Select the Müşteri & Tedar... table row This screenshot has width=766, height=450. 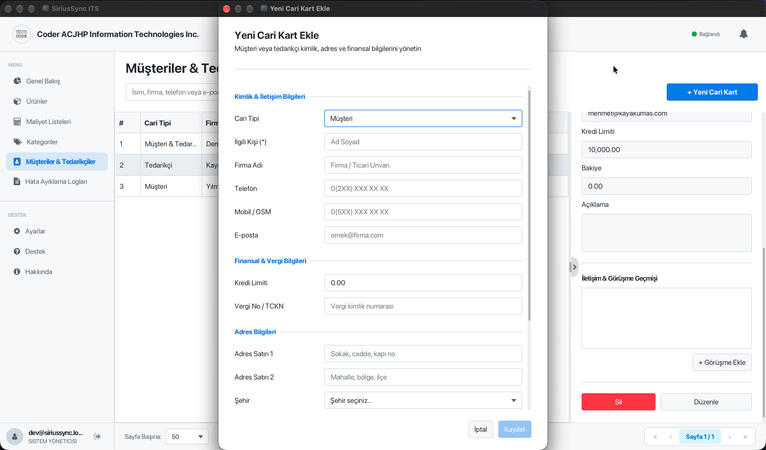pos(167,144)
